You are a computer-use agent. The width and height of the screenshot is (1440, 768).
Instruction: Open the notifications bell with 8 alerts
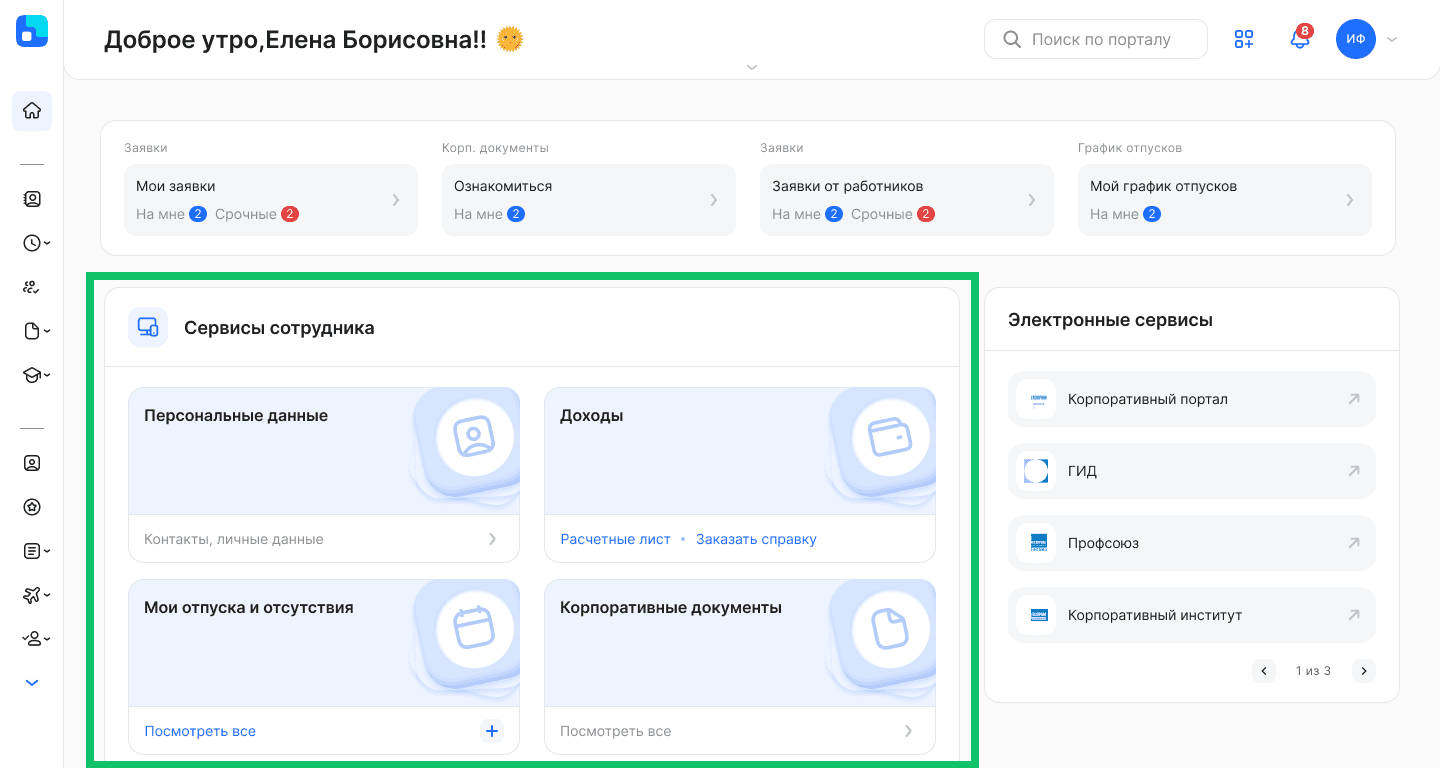(x=1299, y=40)
